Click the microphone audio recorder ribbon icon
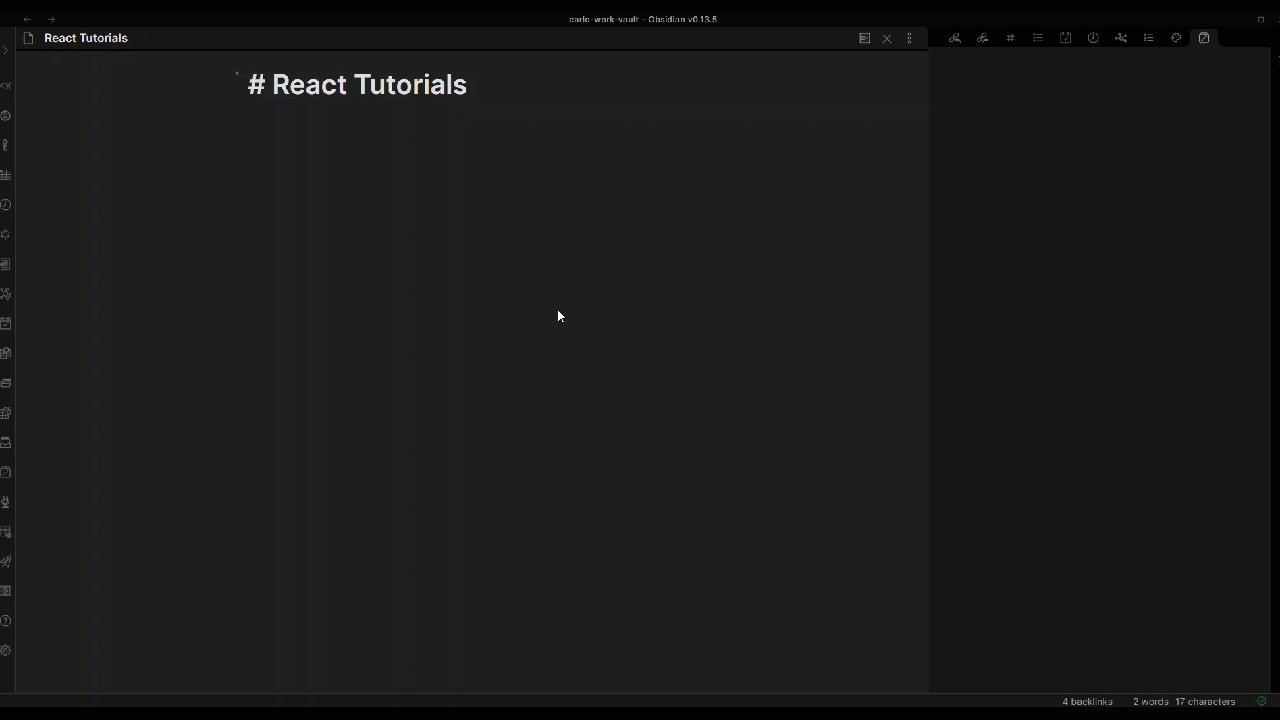 click(x=5, y=502)
